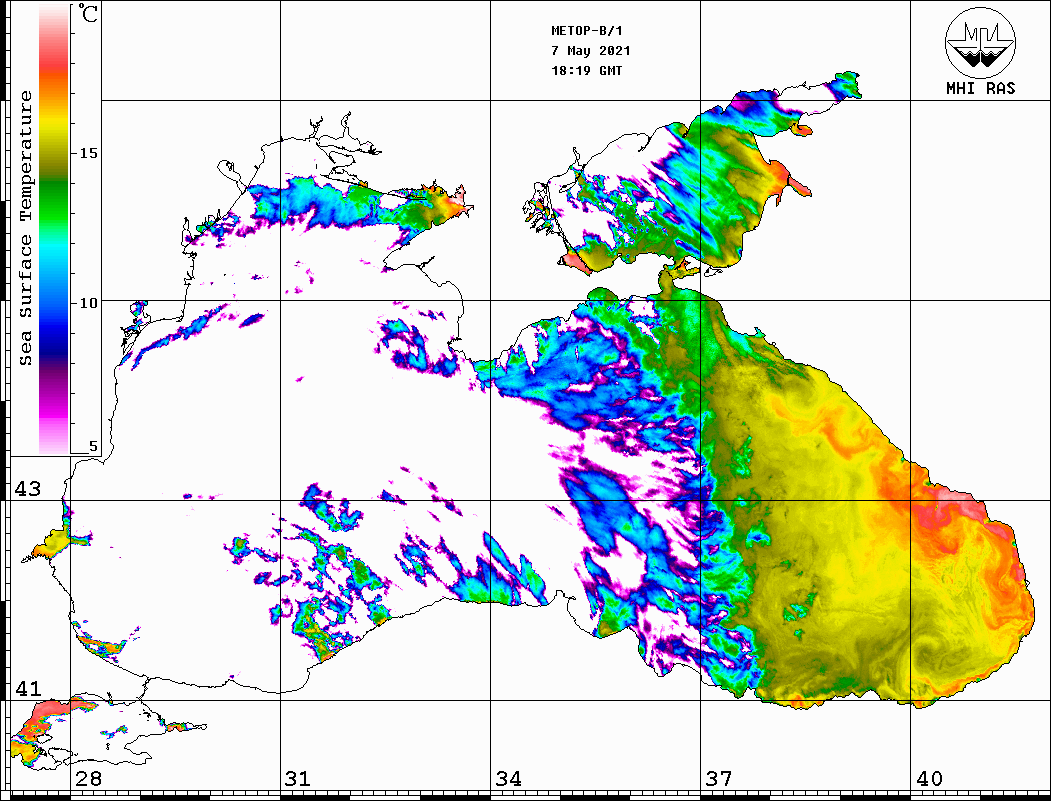Viewport: 1051px width, 801px height.
Task: Click the time text '18:19 GMT'
Action: pyautogui.click(x=586, y=70)
